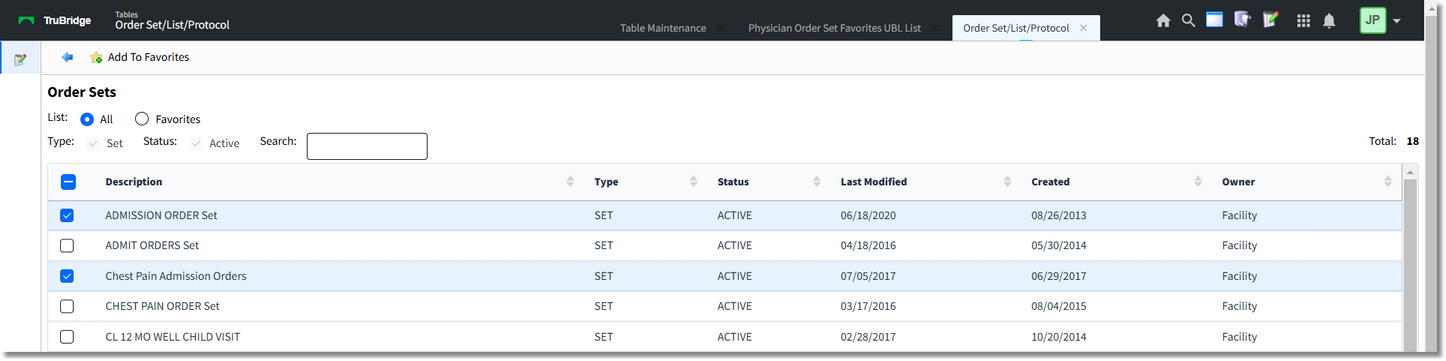Viewport: 1446px width, 361px height.
Task: Sort by Created column arrows
Action: [x=1198, y=182]
